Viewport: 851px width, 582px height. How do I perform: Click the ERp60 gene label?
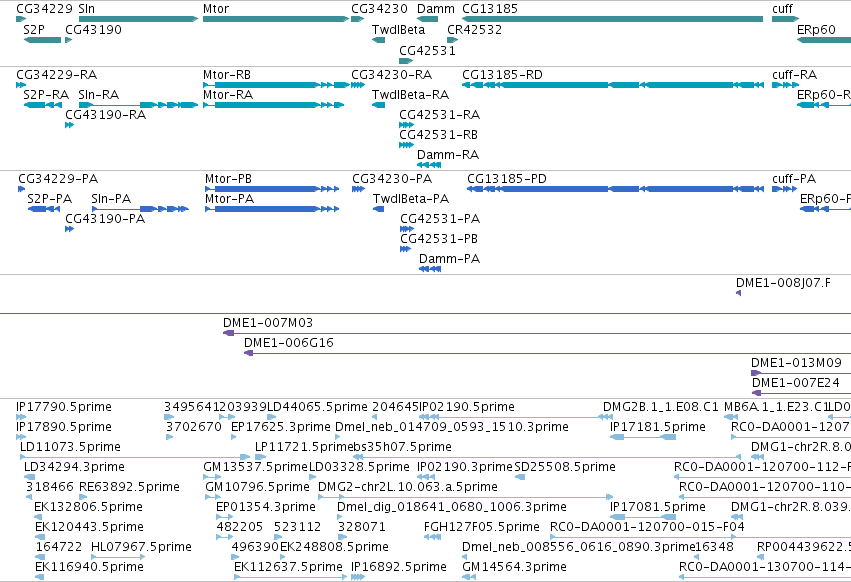816,29
